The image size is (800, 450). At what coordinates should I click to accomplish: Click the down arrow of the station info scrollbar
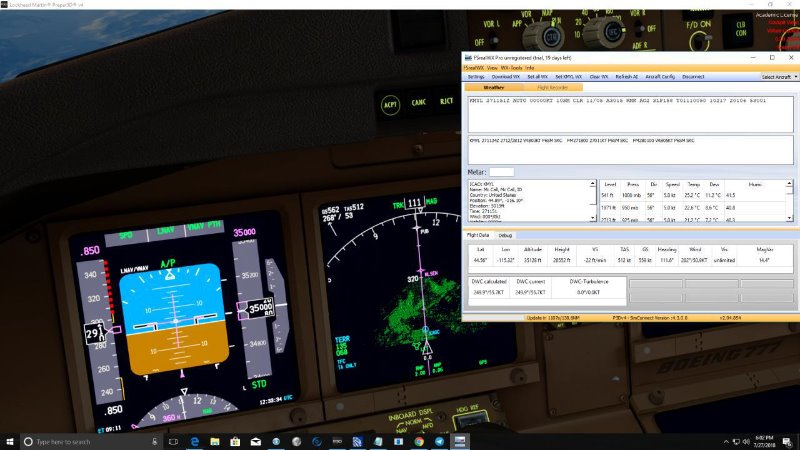(x=592, y=218)
